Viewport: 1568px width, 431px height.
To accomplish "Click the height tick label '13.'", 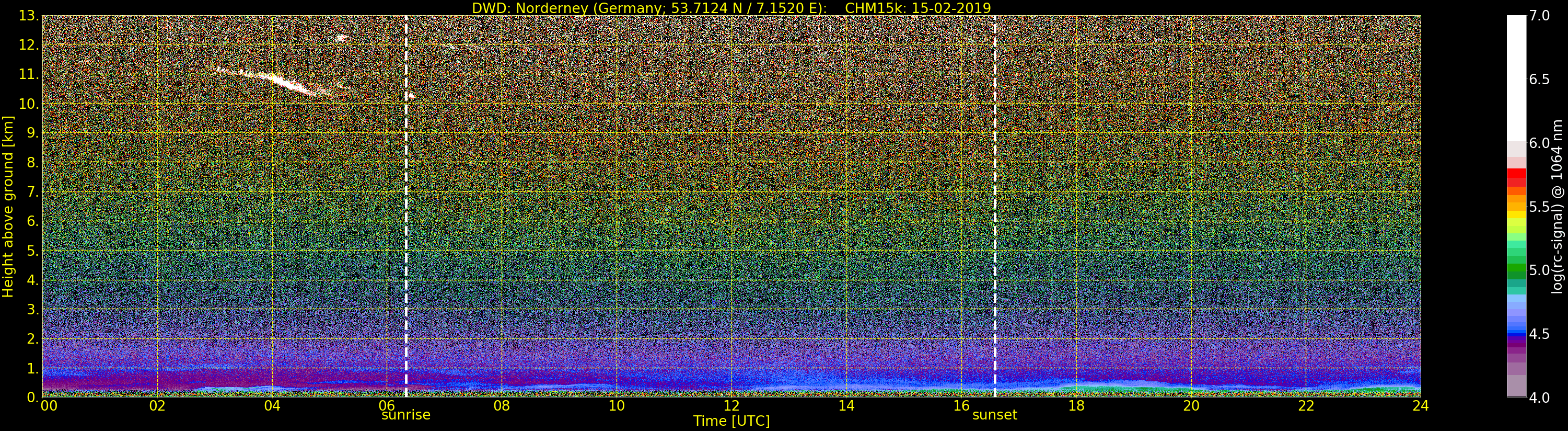I will pyautogui.click(x=29, y=16).
